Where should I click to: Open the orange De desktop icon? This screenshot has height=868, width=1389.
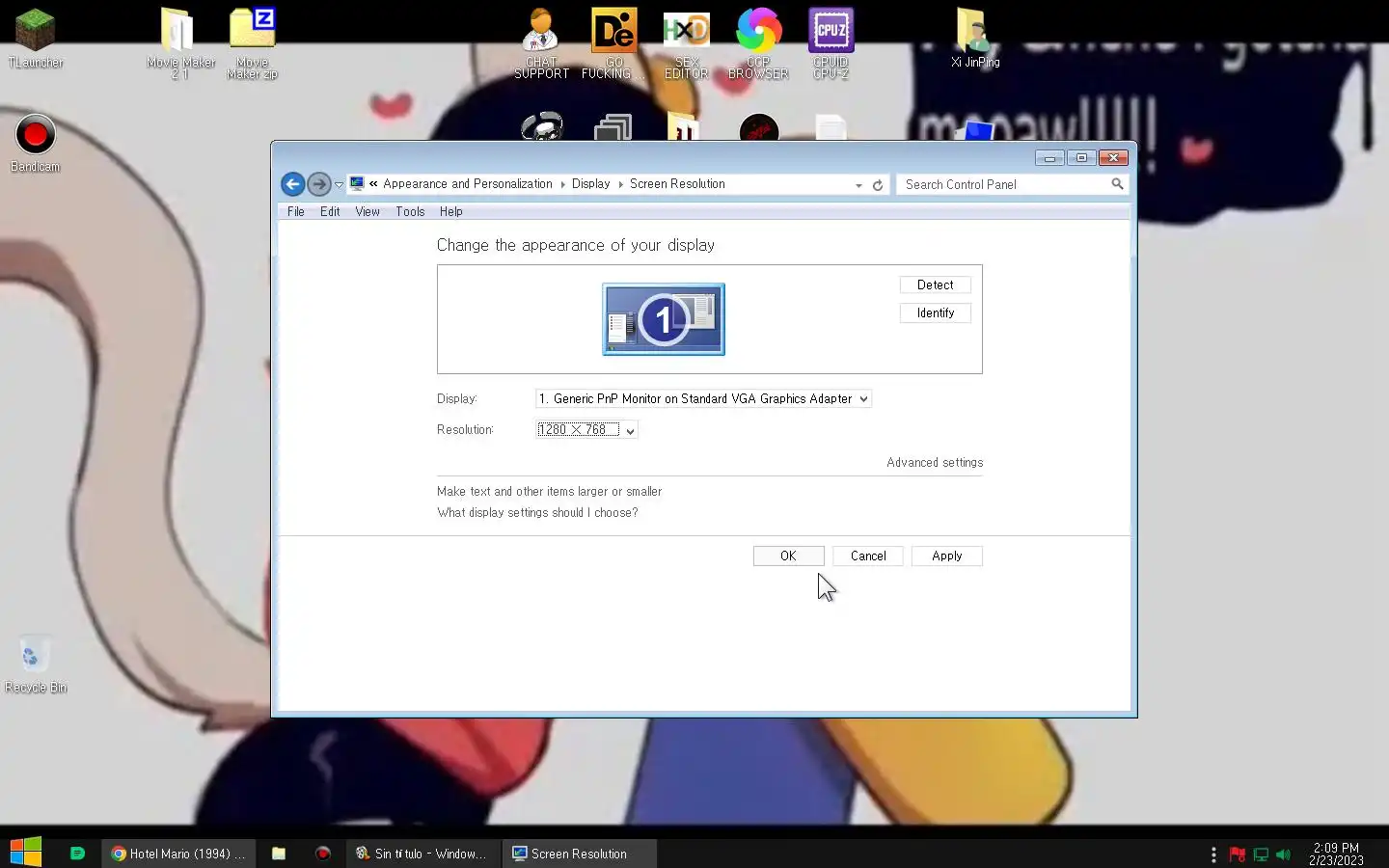coord(613,42)
